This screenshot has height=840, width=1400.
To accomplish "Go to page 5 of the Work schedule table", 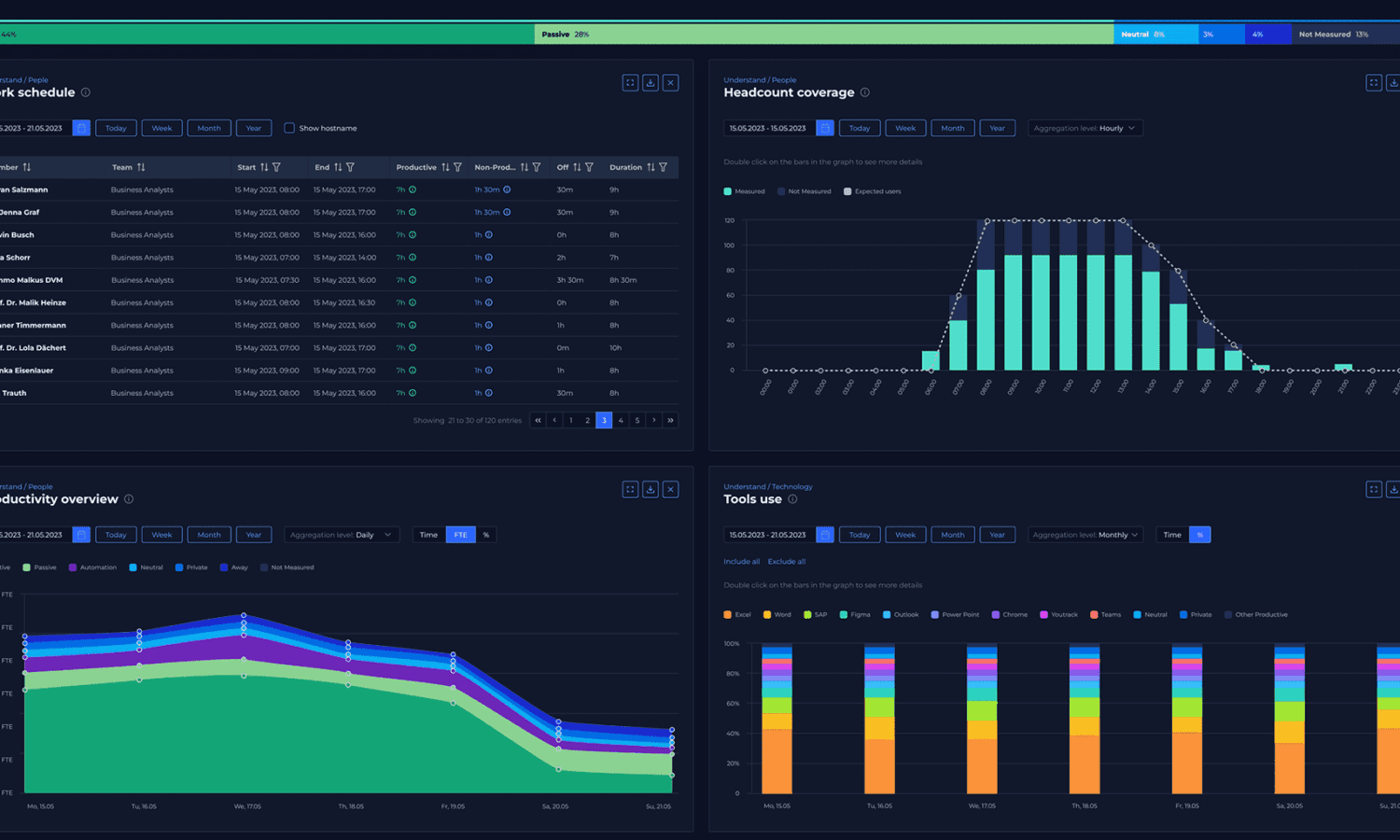I will click(x=637, y=420).
